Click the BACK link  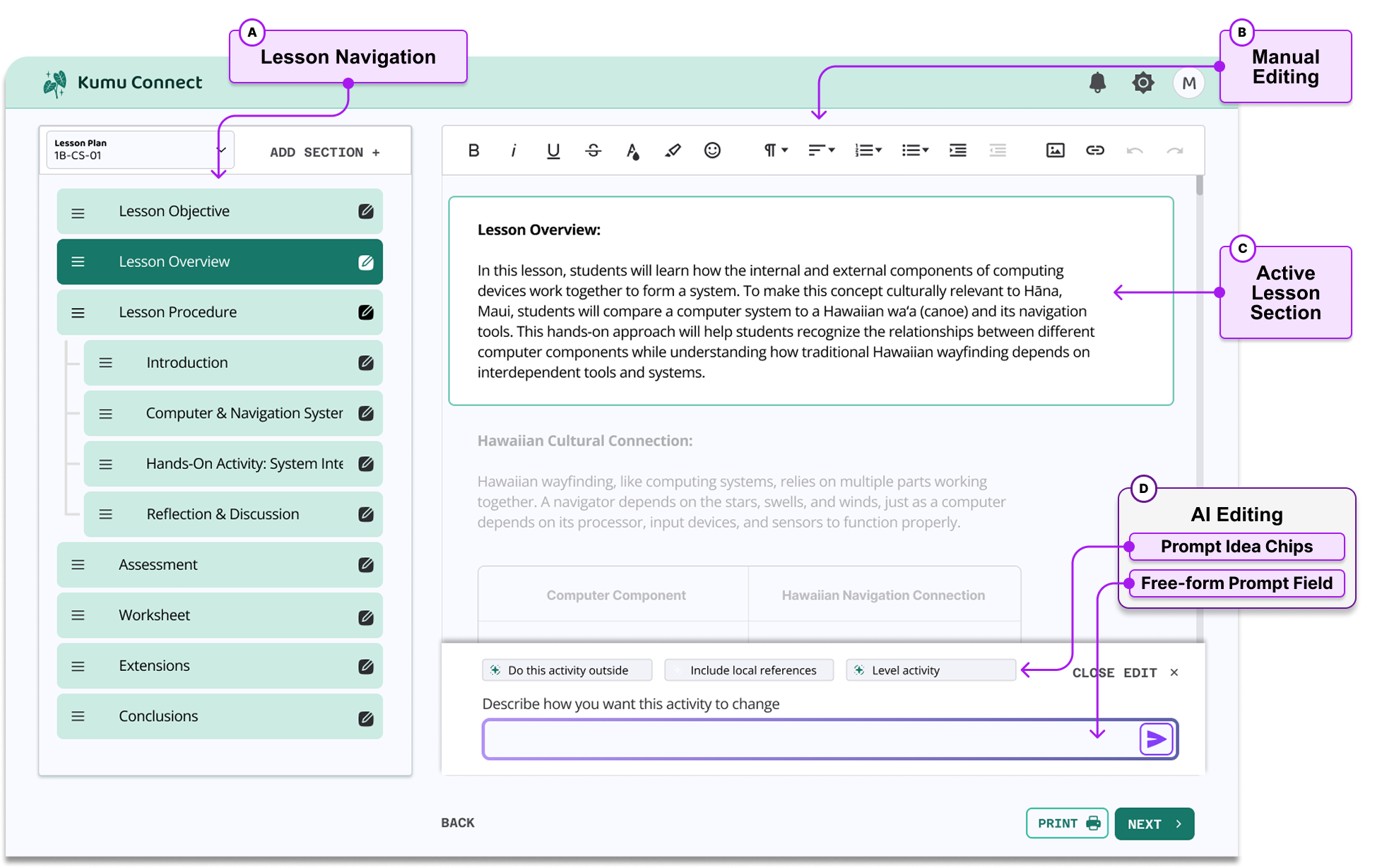click(458, 823)
